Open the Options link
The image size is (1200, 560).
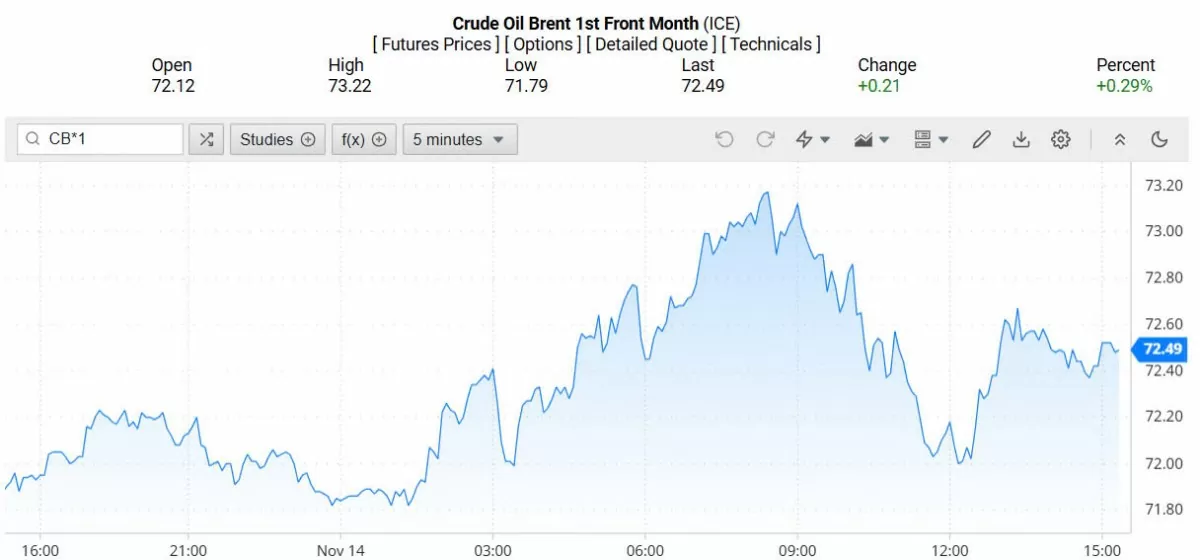pyautogui.click(x=543, y=44)
